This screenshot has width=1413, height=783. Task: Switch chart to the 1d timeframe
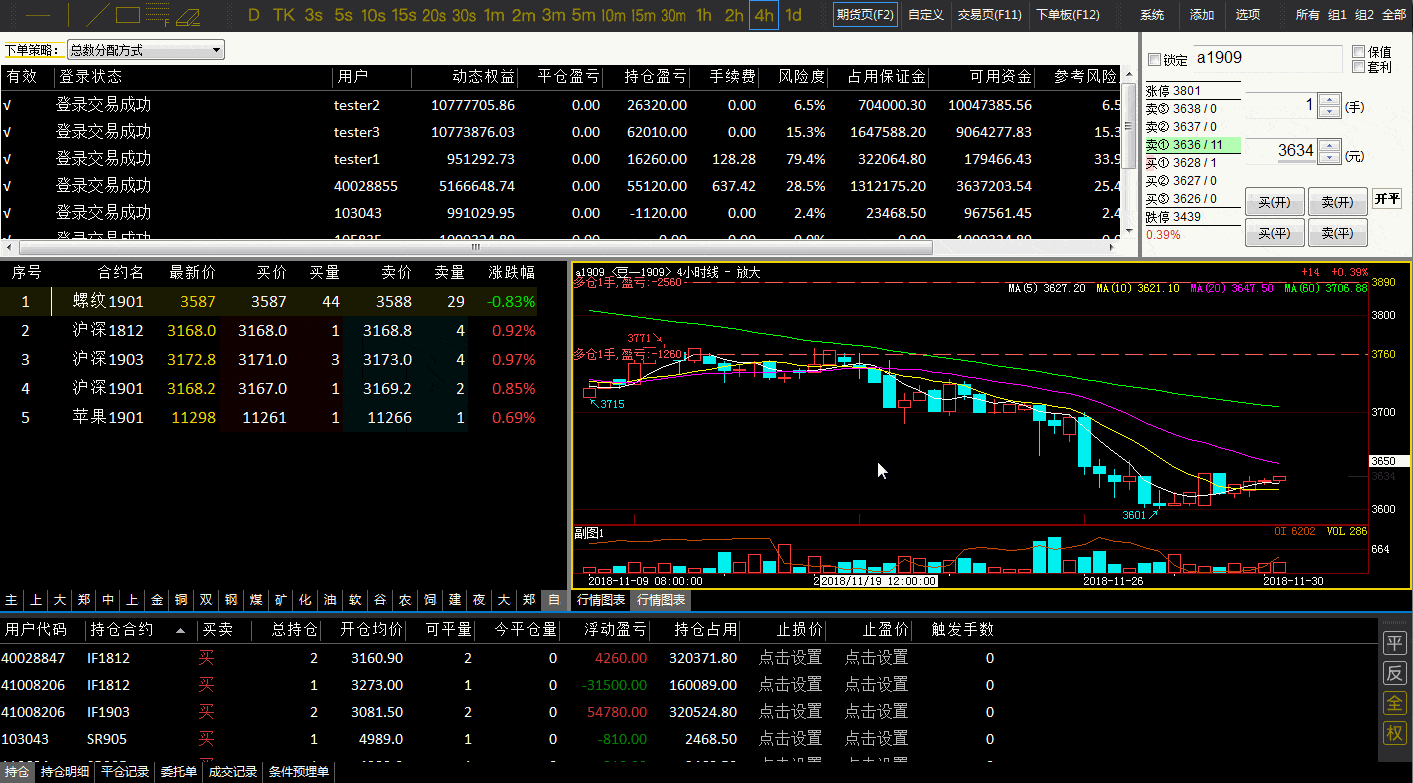coord(793,15)
